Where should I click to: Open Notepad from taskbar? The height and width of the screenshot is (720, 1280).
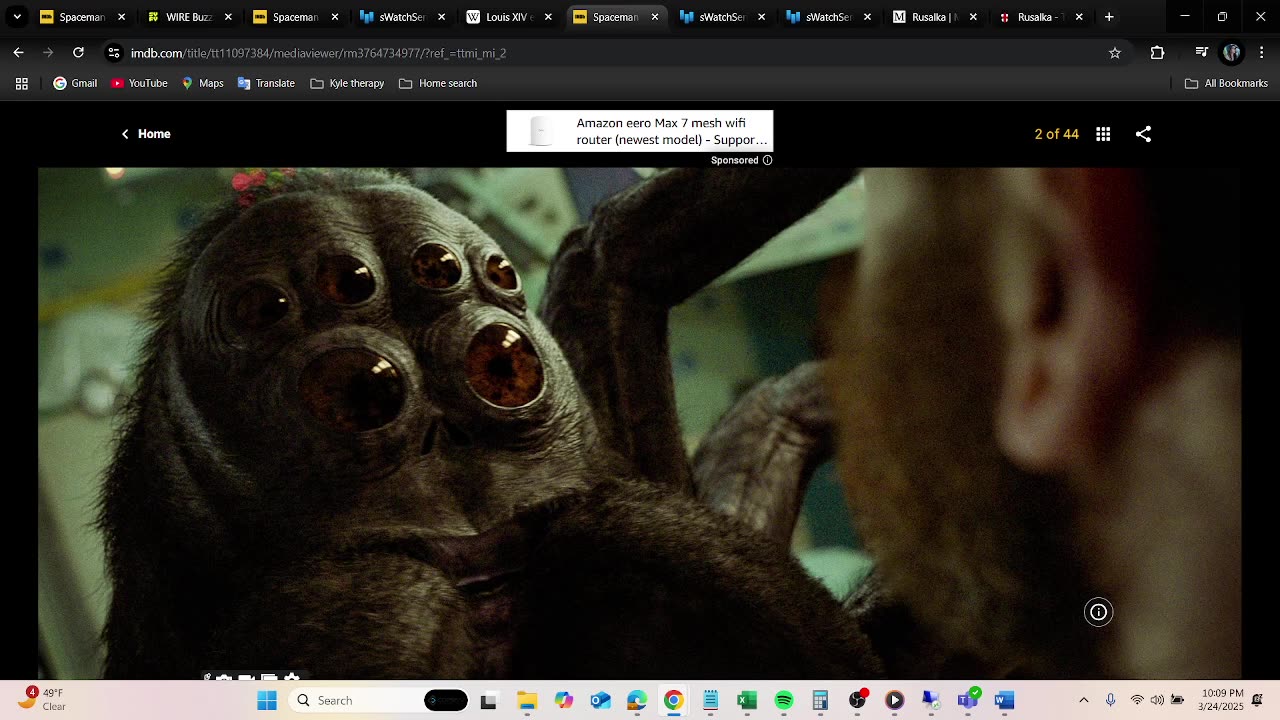point(710,701)
